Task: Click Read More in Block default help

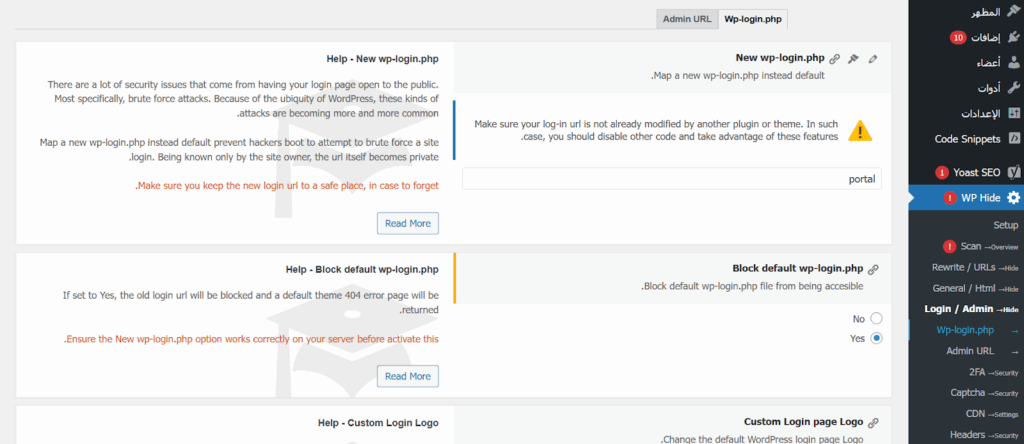Action: pos(407,376)
